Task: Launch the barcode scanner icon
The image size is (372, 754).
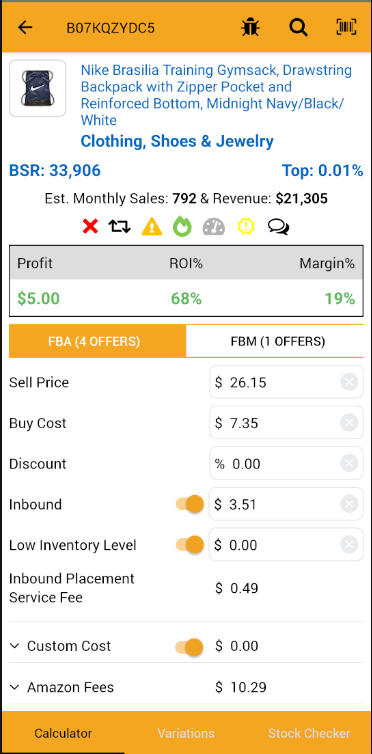Action: click(x=347, y=27)
